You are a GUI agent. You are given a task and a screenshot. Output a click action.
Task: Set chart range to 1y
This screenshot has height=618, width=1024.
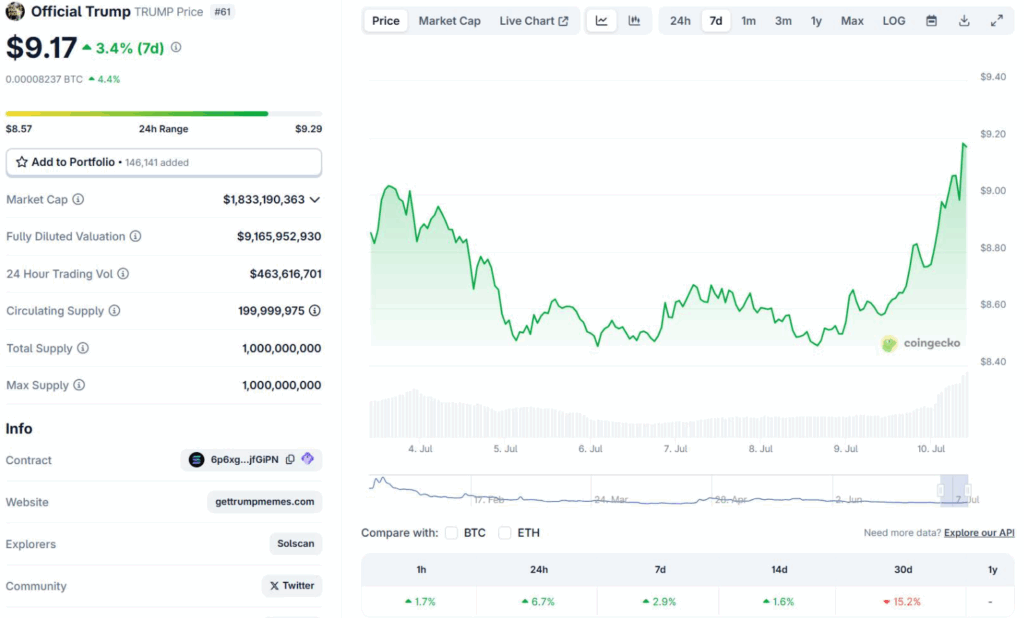pyautogui.click(x=816, y=21)
